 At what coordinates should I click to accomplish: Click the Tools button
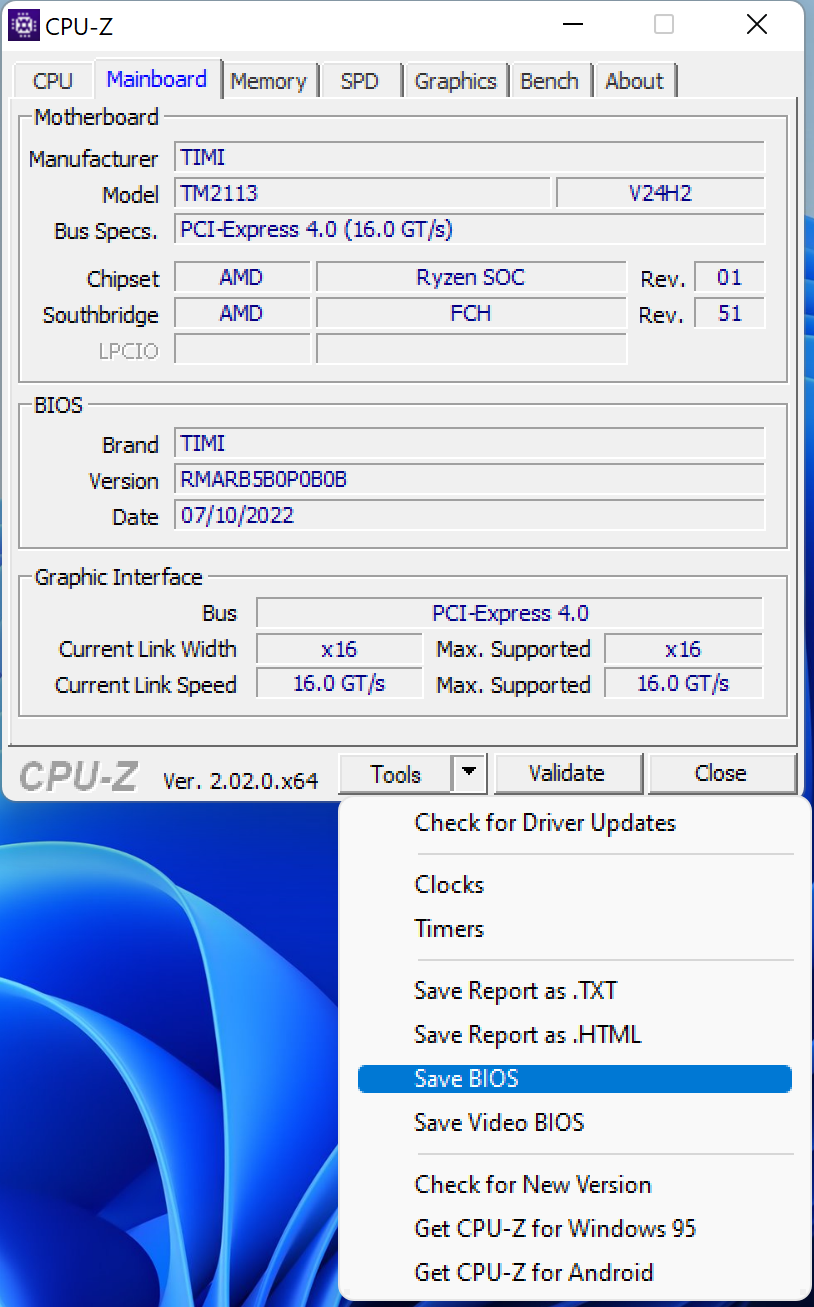click(x=396, y=774)
